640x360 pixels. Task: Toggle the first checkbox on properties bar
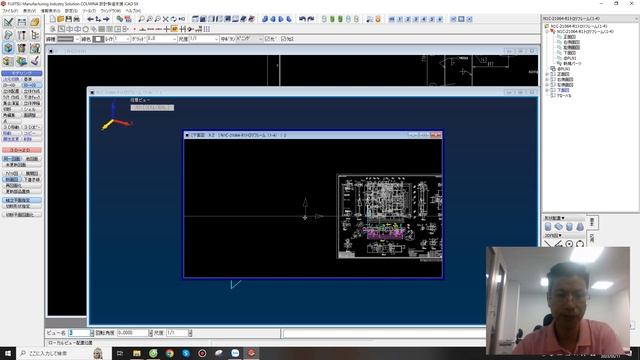pos(267,39)
